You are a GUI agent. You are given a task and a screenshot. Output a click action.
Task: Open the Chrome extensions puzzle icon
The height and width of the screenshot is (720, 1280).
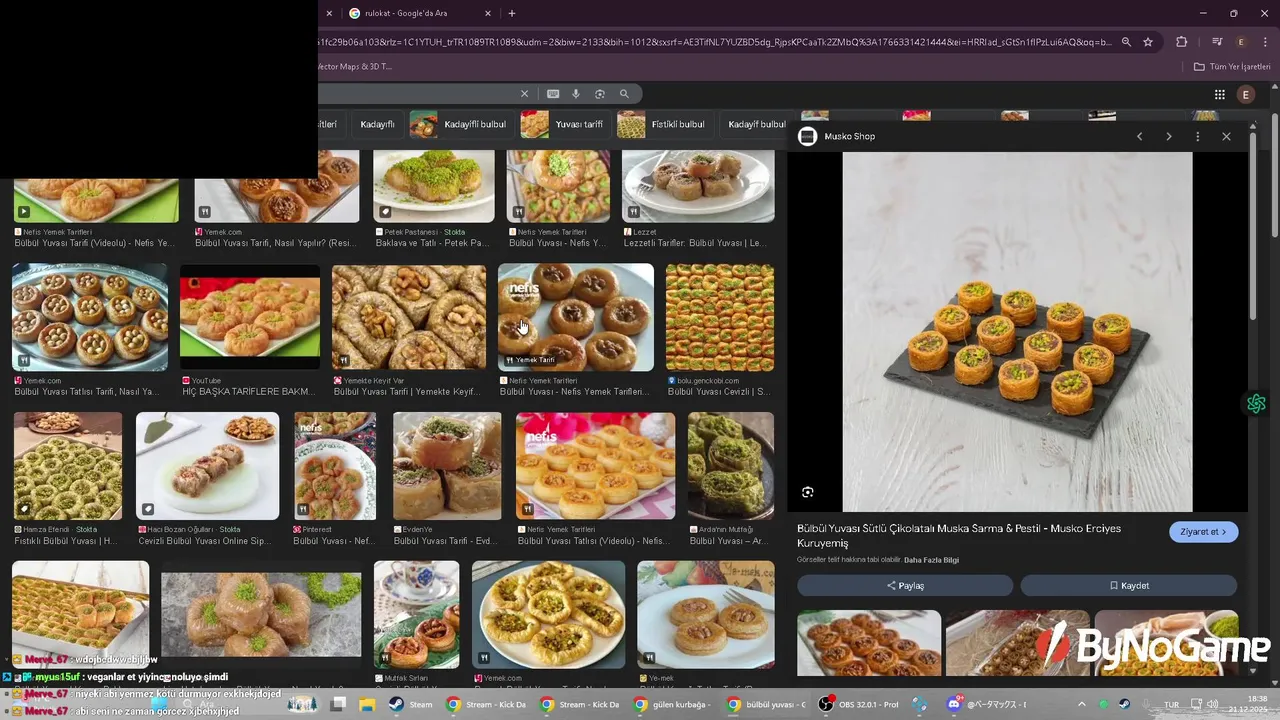1182,42
